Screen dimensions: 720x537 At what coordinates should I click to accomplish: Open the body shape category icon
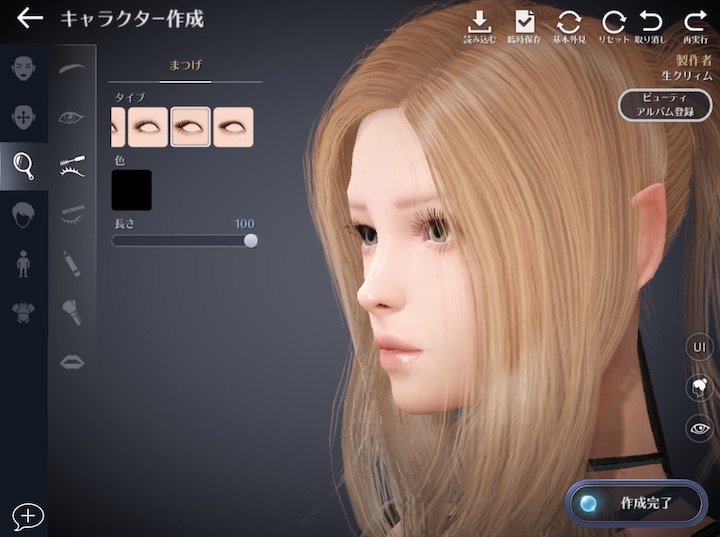pyautogui.click(x=23, y=263)
